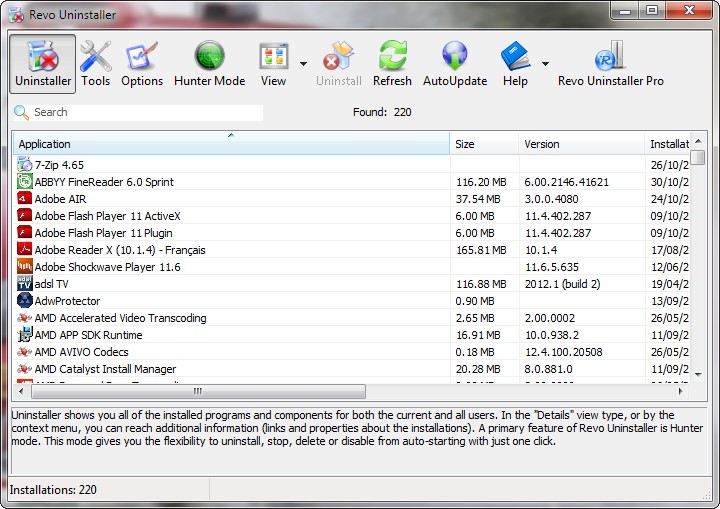Click AMD Accelerated Video Transcoding icon
This screenshot has width=720, height=509.
(24, 317)
